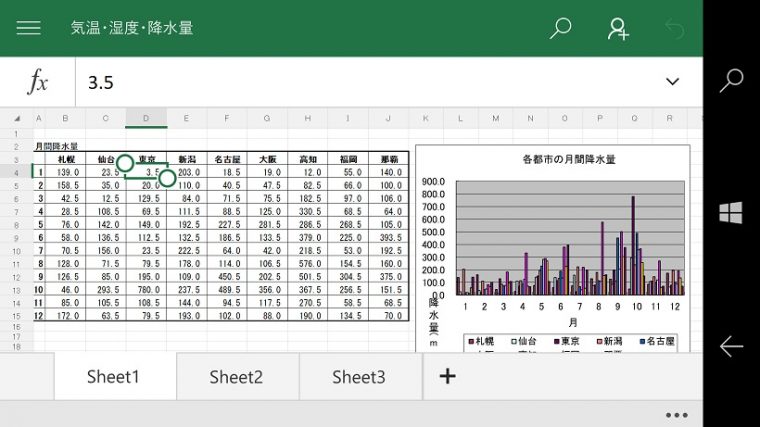Tap the Select All corner triangle
Viewport: 760px width, 427px height.
click(17, 118)
